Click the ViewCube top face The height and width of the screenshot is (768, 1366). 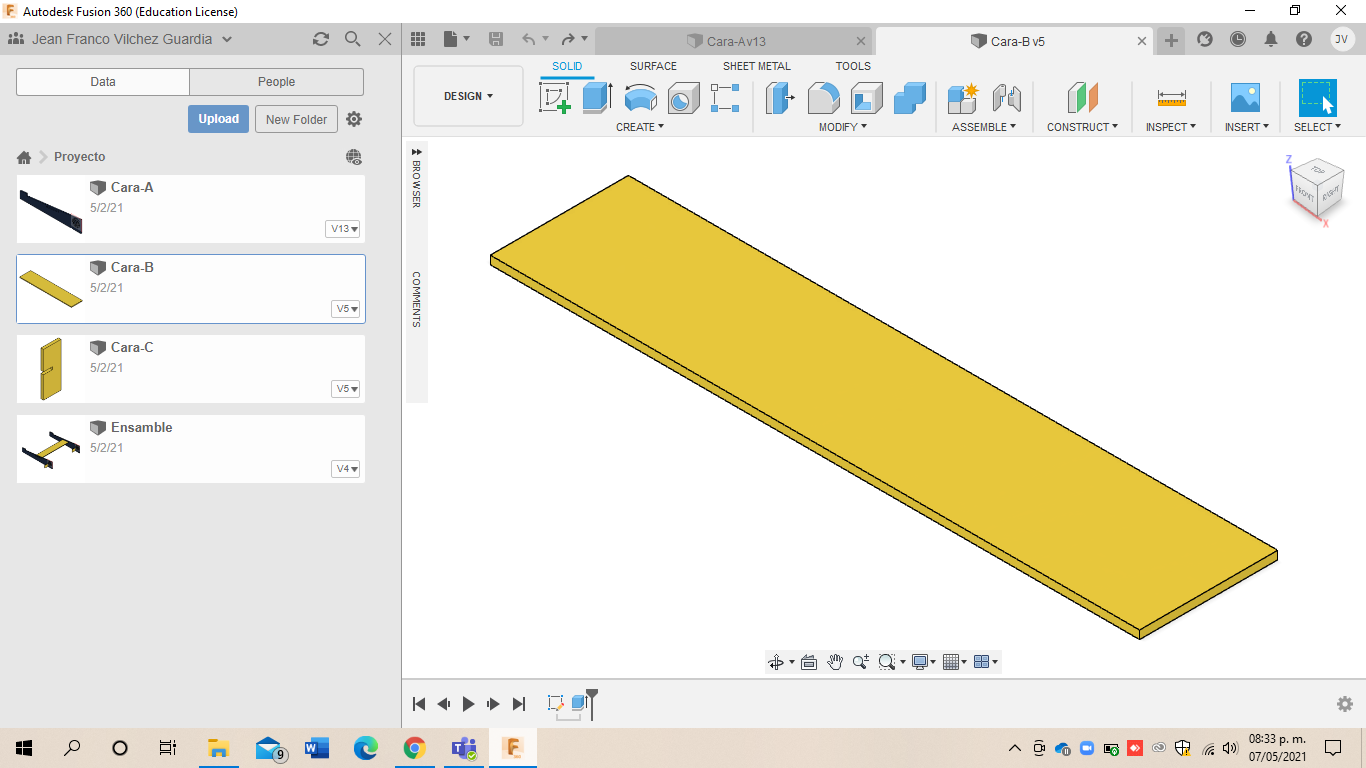click(1318, 171)
